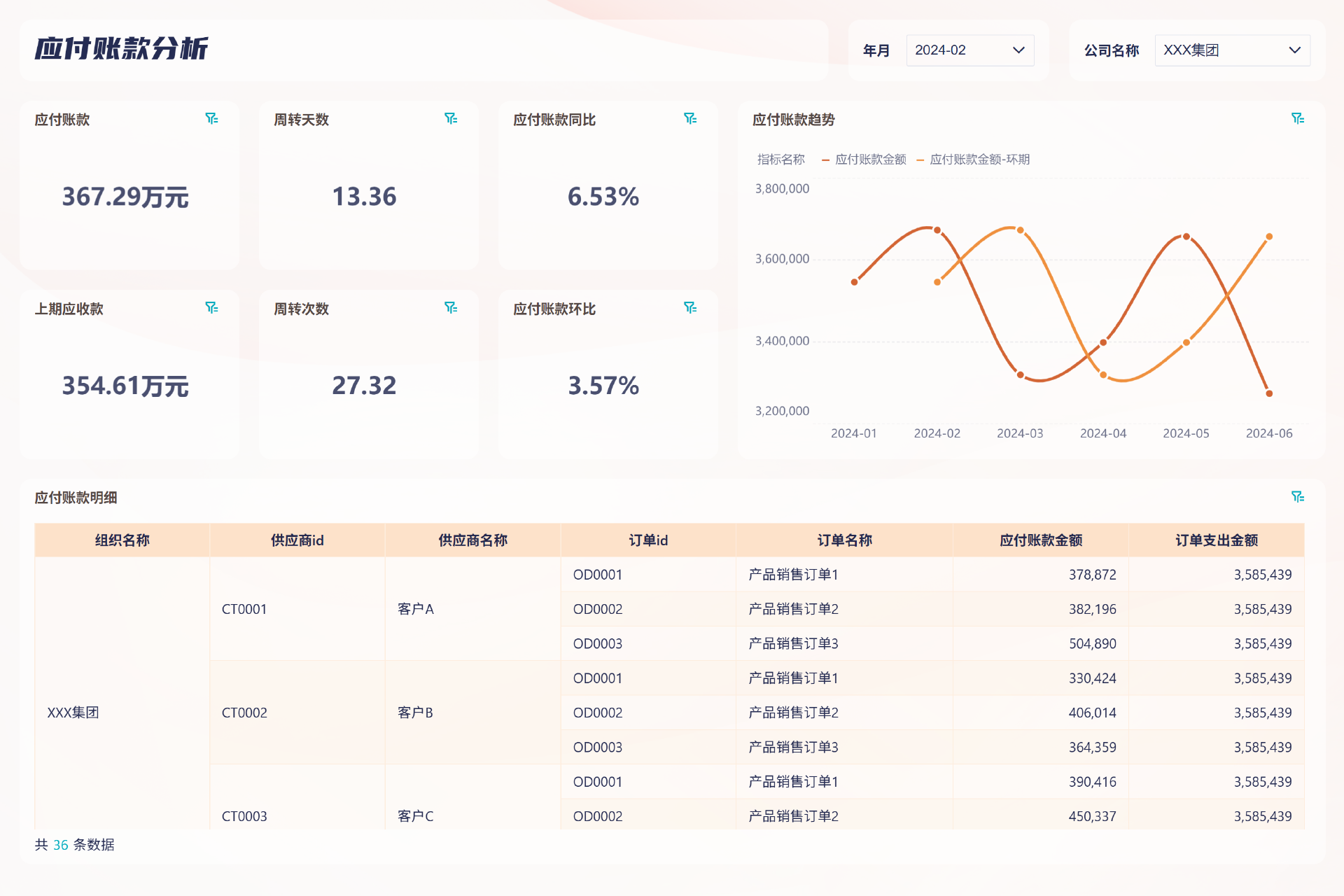Select the data point above 2024-05
Viewport: 1344px width, 896px height.
click(1185, 237)
